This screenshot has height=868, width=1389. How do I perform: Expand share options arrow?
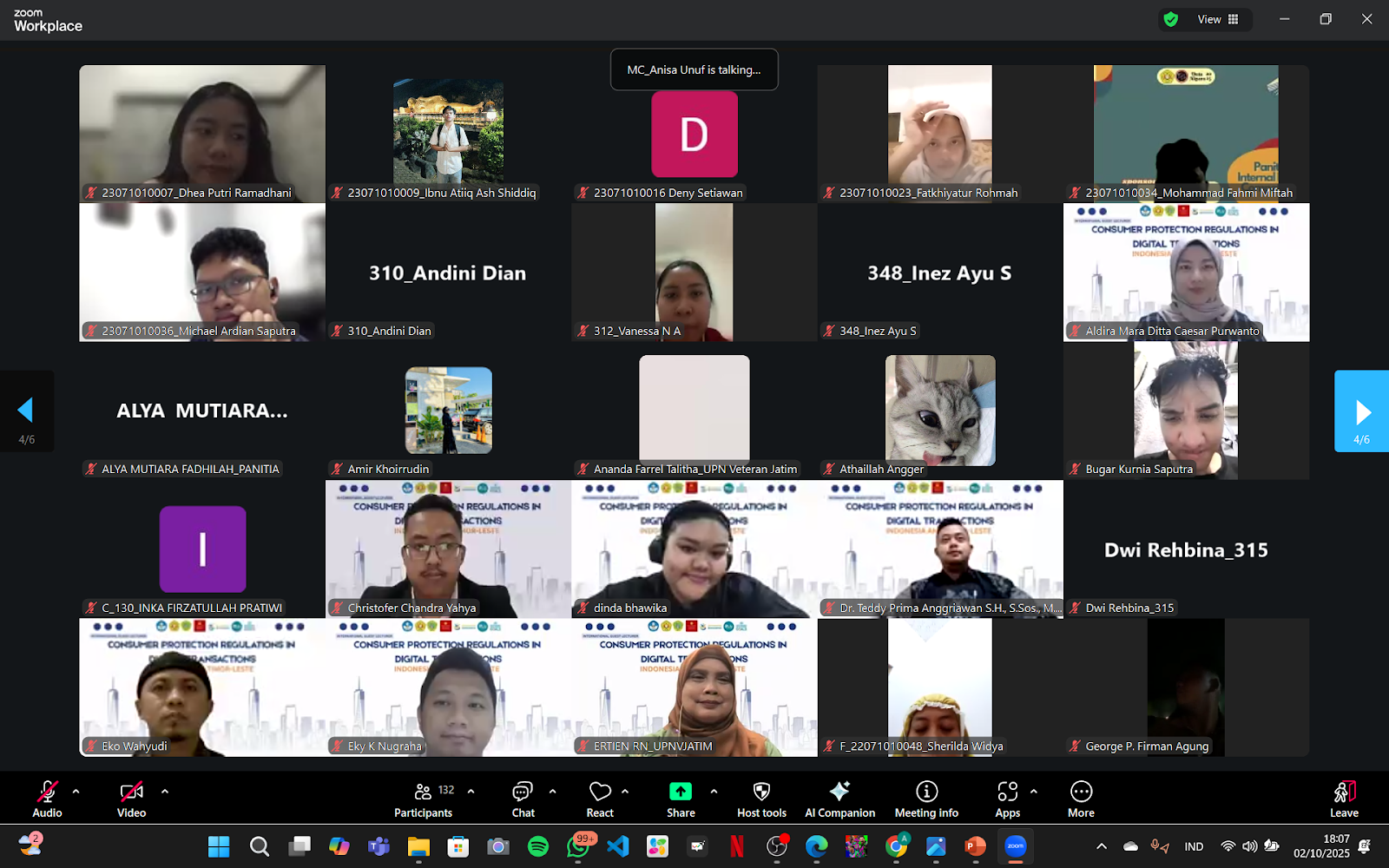(714, 792)
